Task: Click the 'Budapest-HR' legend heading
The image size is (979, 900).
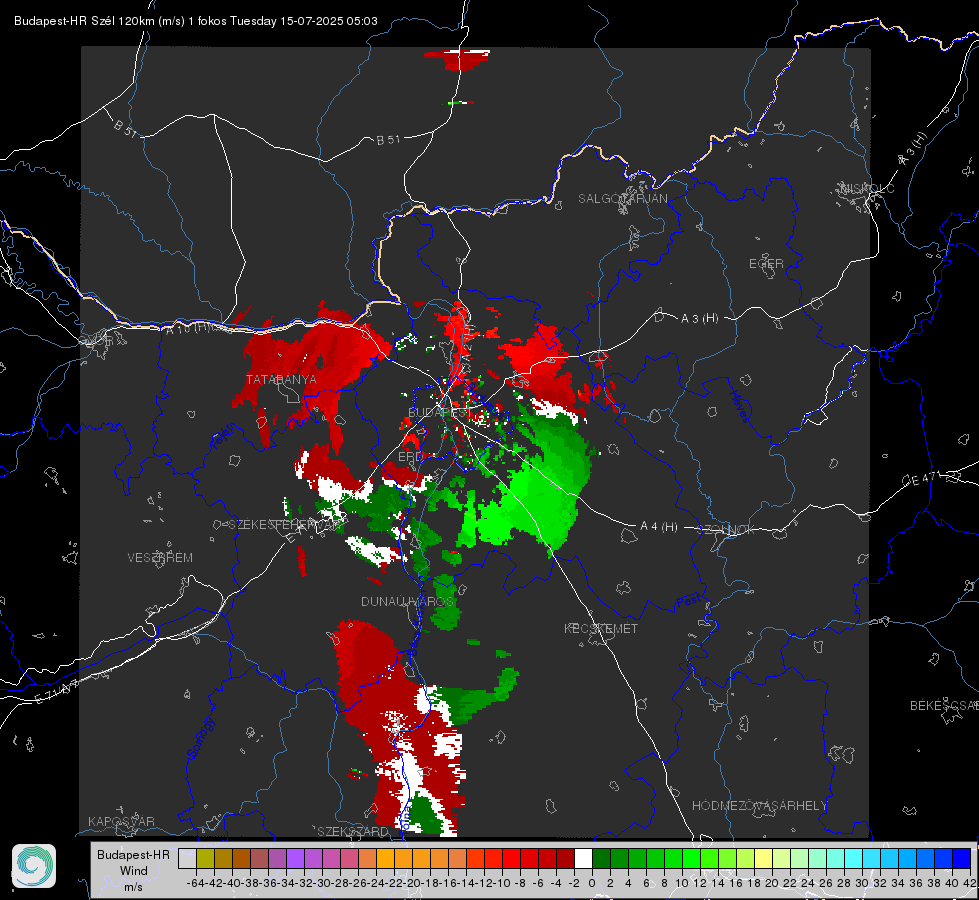Action: (x=133, y=854)
